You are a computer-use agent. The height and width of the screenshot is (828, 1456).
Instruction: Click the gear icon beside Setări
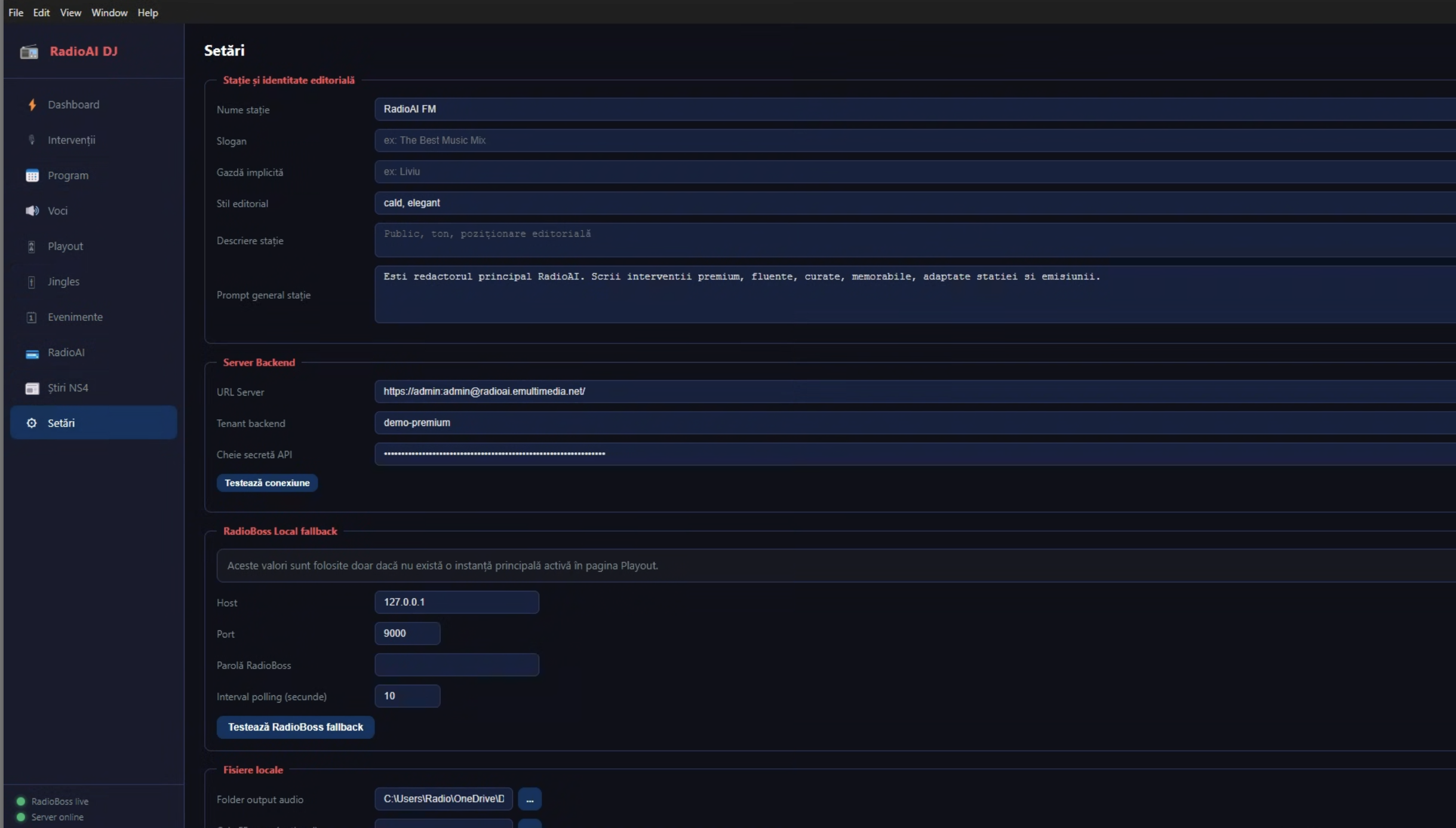(32, 423)
